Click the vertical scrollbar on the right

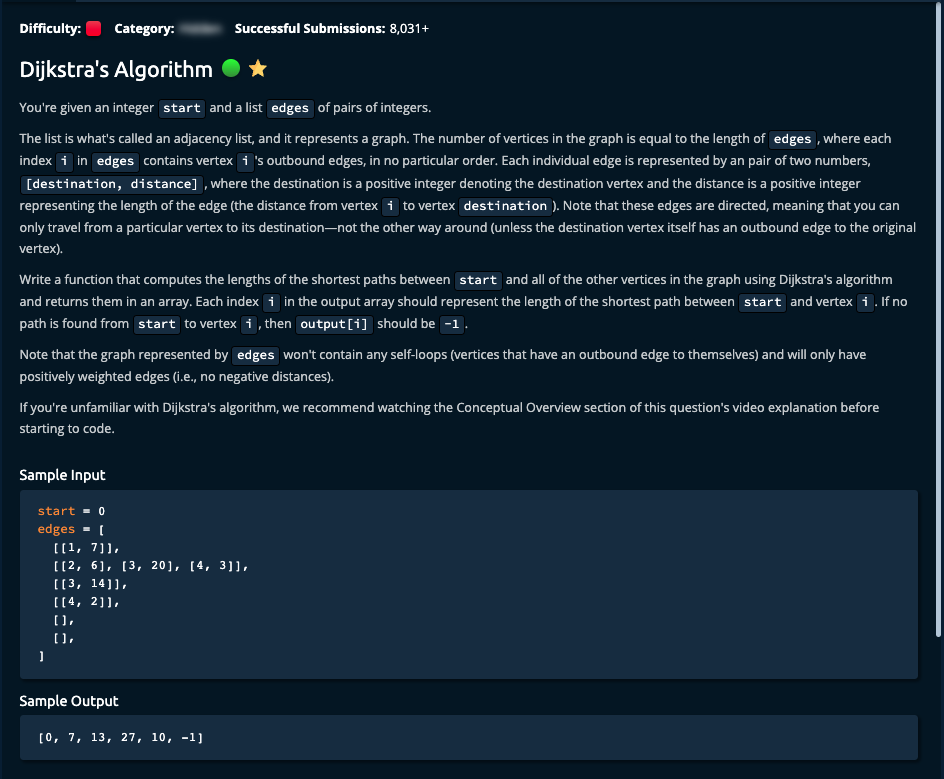(x=937, y=330)
